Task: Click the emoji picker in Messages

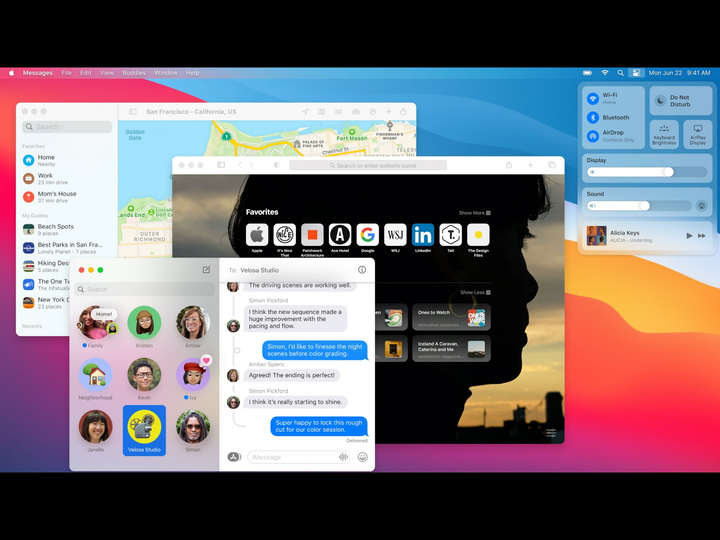Action: tap(362, 457)
